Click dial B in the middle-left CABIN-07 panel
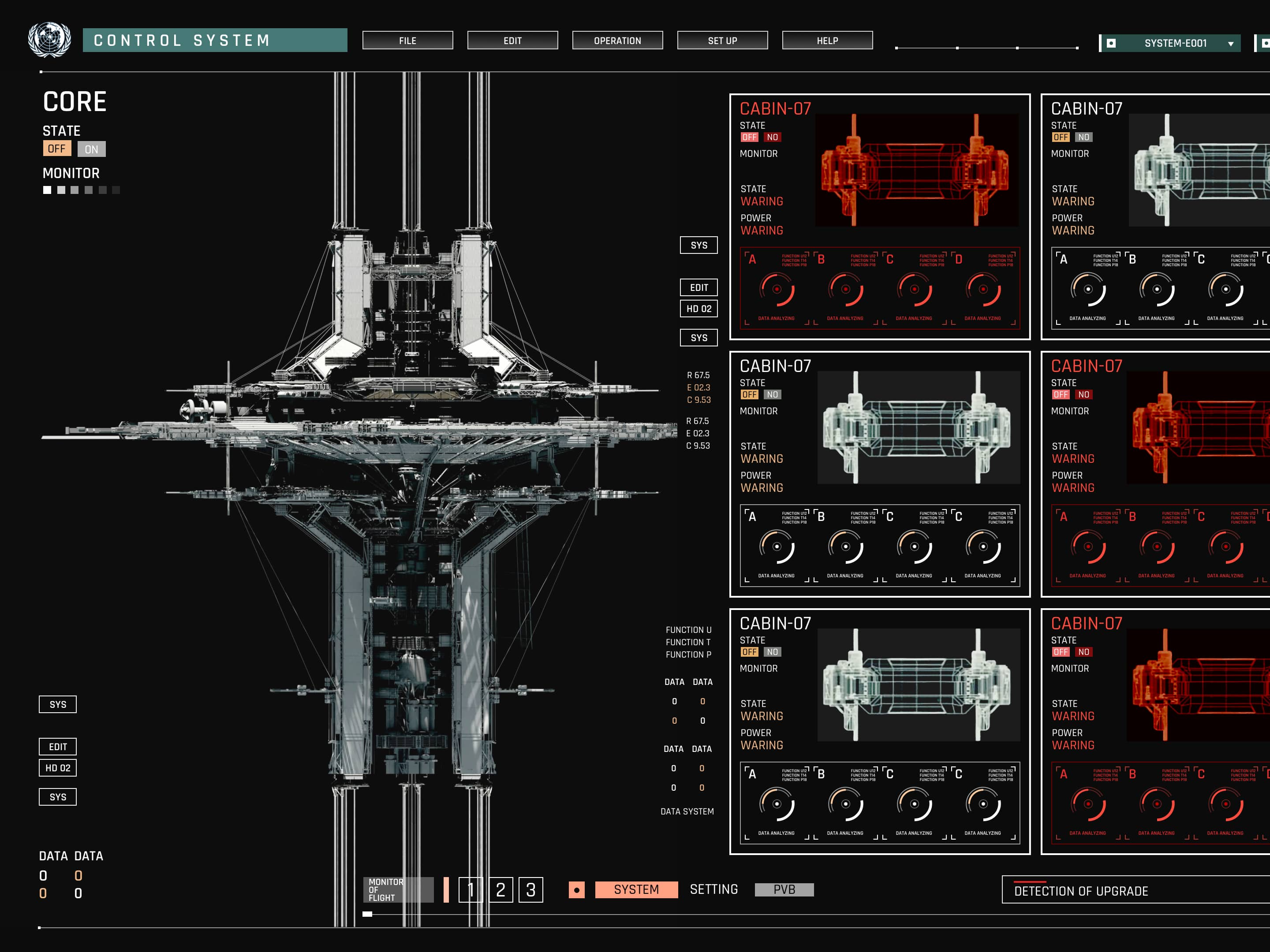 click(x=845, y=546)
